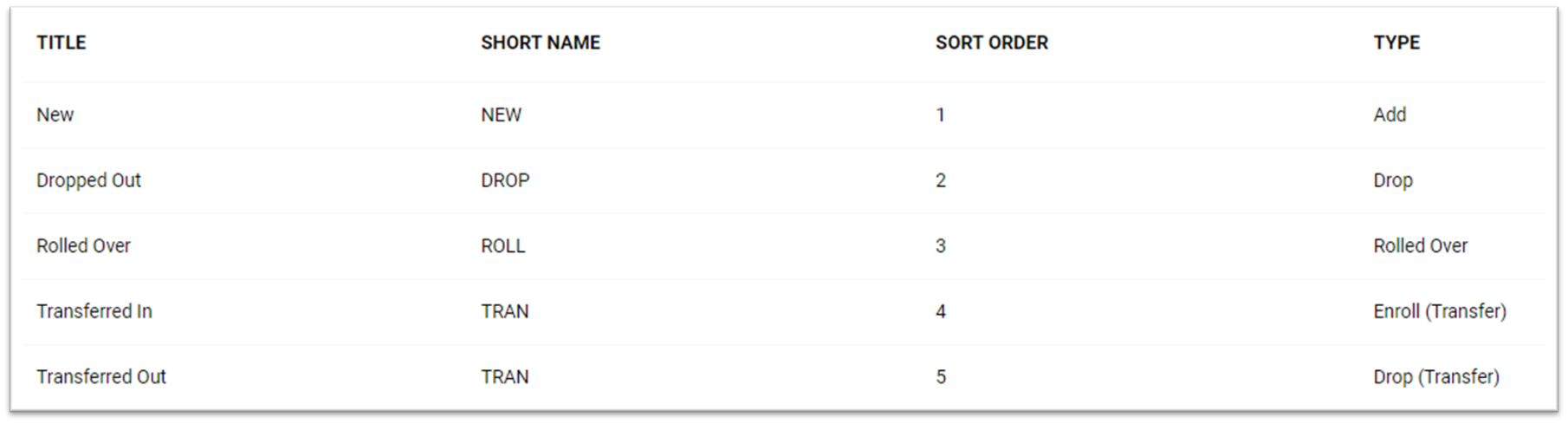Screen dimensions: 1568x424
Task: Click the DROP short name cell
Action: pyautogui.click(x=505, y=180)
